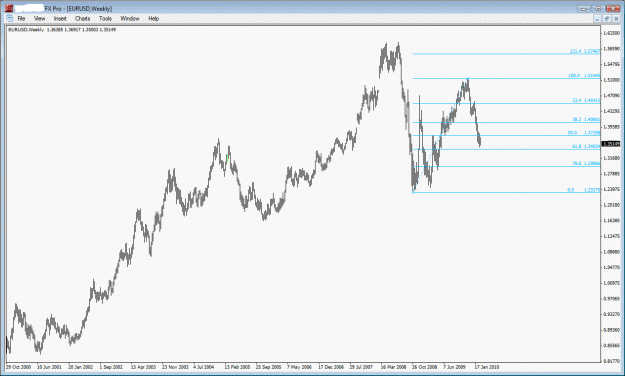This screenshot has width=625, height=376.
Task: Select the 0.0 Fibonacci level label
Action: tap(584, 190)
